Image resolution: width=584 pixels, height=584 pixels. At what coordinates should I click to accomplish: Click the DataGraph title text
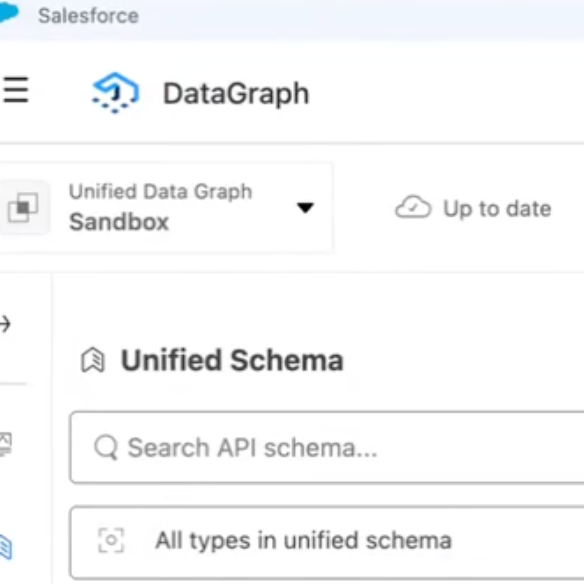[x=236, y=93]
